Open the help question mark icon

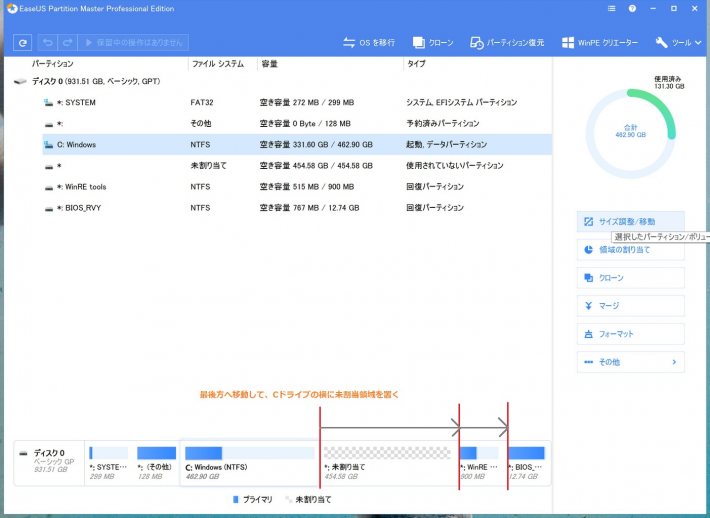point(632,8)
